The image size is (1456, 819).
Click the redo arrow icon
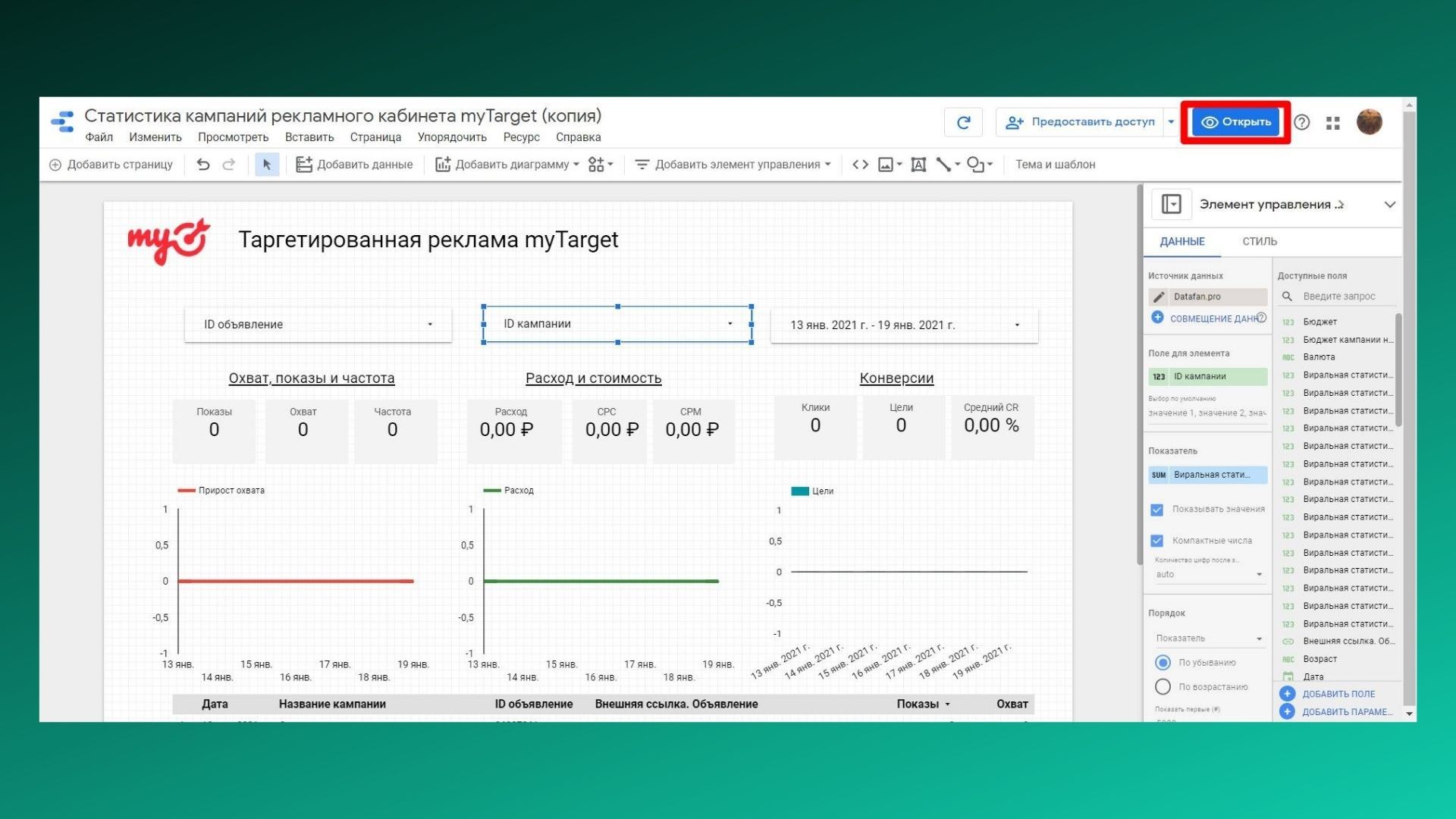pos(228,164)
